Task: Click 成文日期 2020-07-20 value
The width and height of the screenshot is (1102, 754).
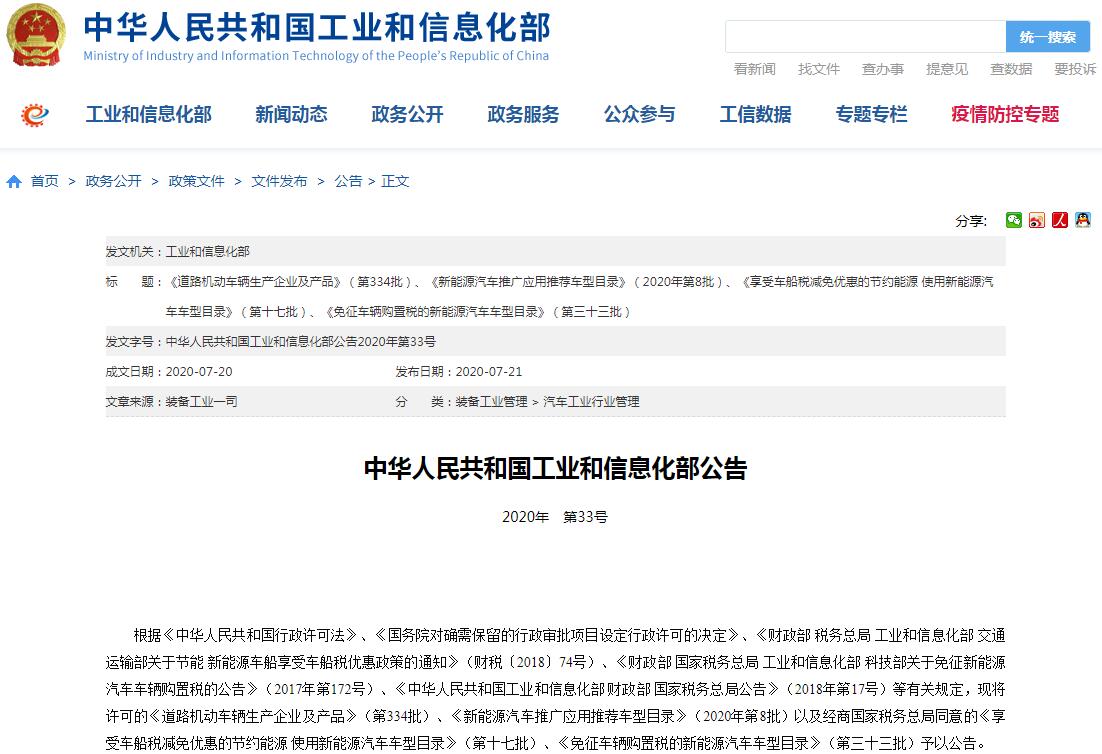Action: [x=199, y=372]
